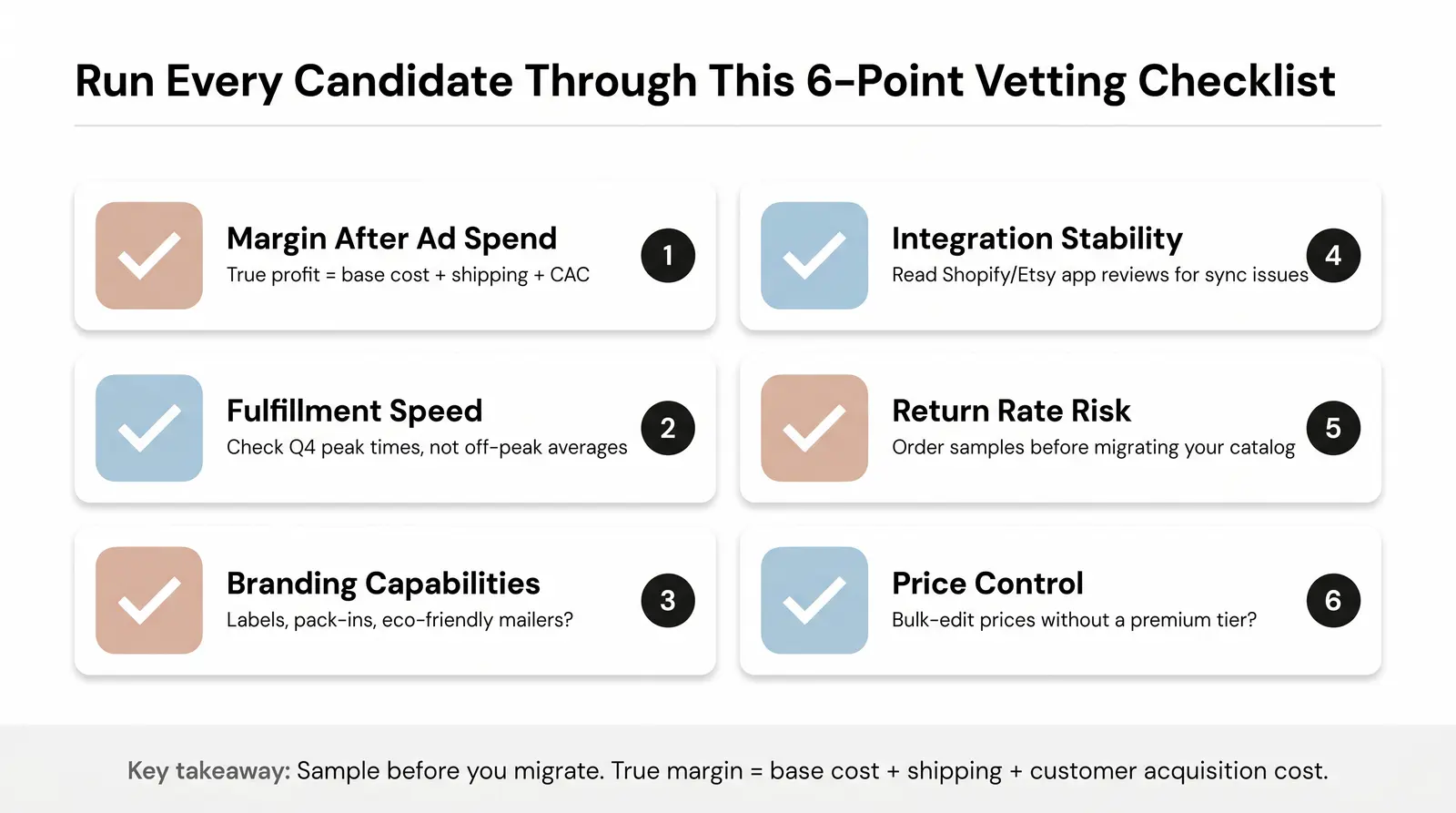Click the slide title about Vetting Checklist
The width and height of the screenshot is (1456, 813).
coord(705,82)
